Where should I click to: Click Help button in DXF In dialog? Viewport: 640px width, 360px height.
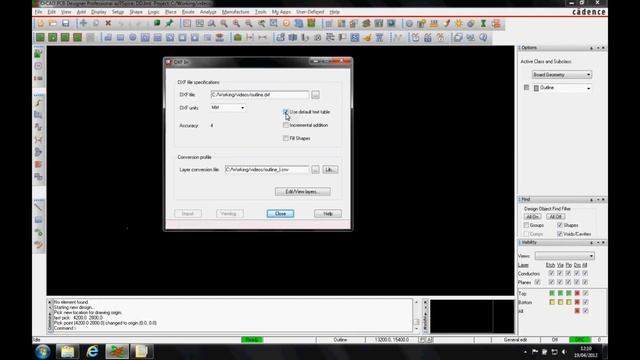tap(328, 213)
